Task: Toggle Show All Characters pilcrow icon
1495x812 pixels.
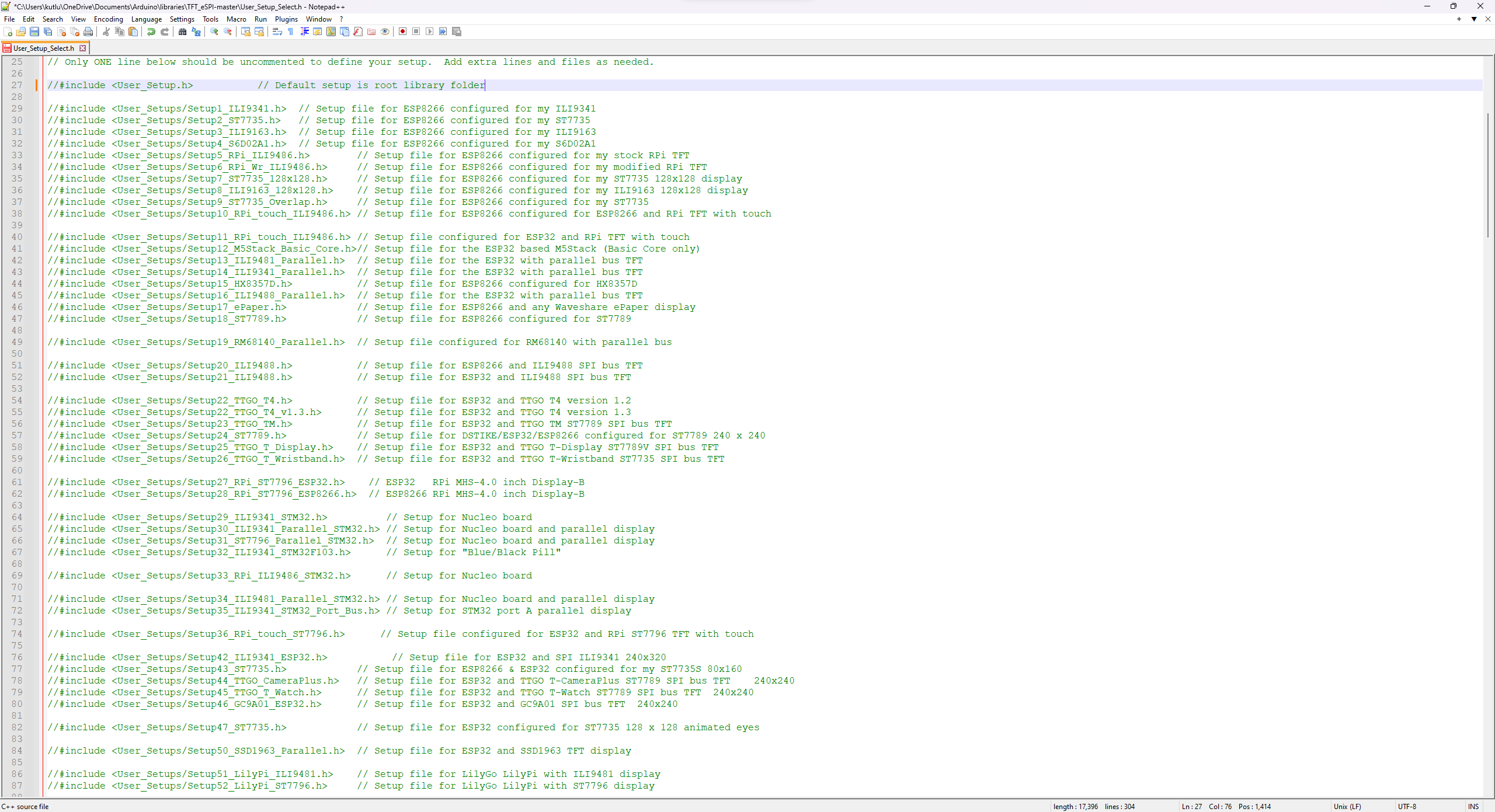Action: coord(291,32)
